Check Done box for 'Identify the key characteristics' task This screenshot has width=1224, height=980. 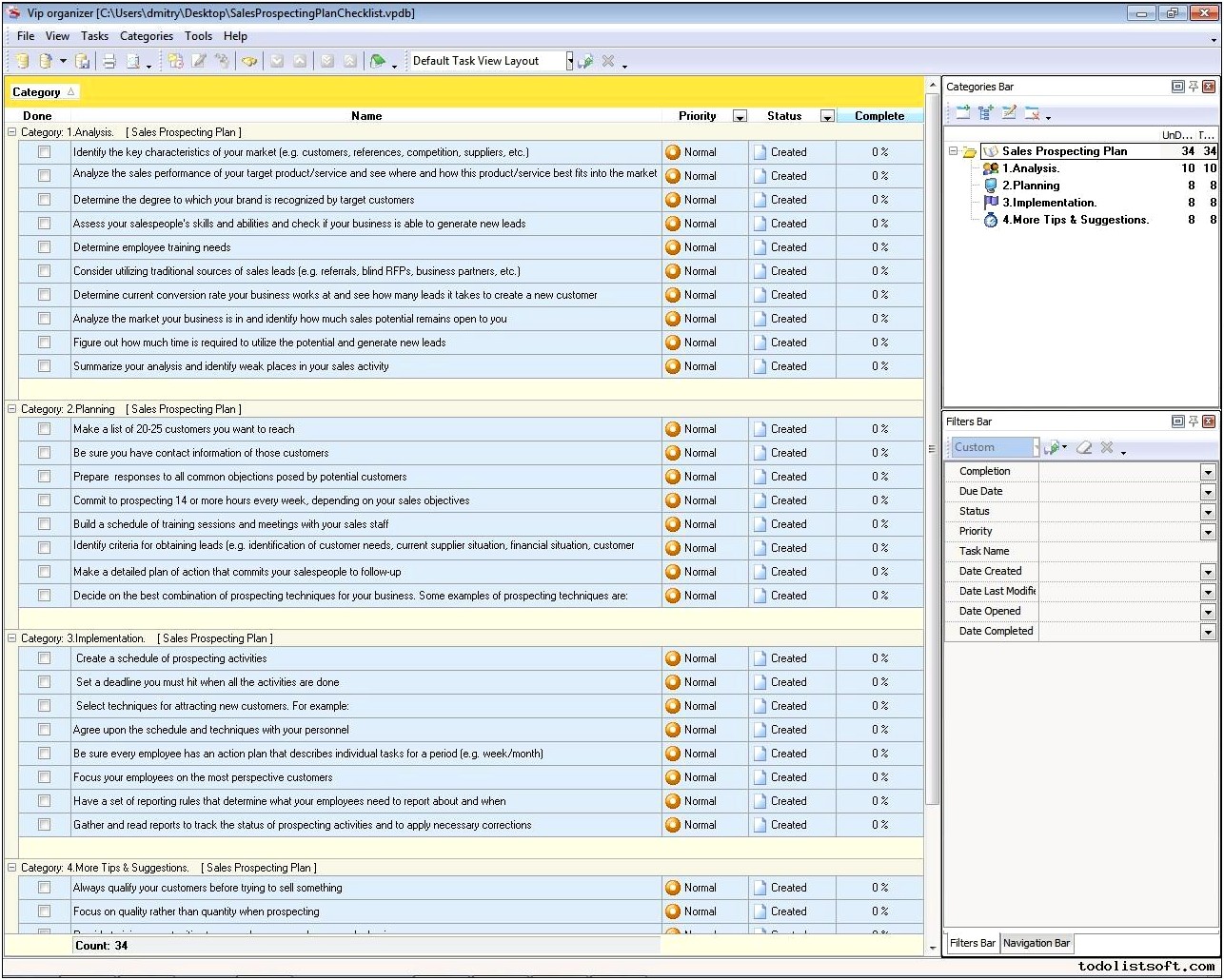pyautogui.click(x=44, y=152)
